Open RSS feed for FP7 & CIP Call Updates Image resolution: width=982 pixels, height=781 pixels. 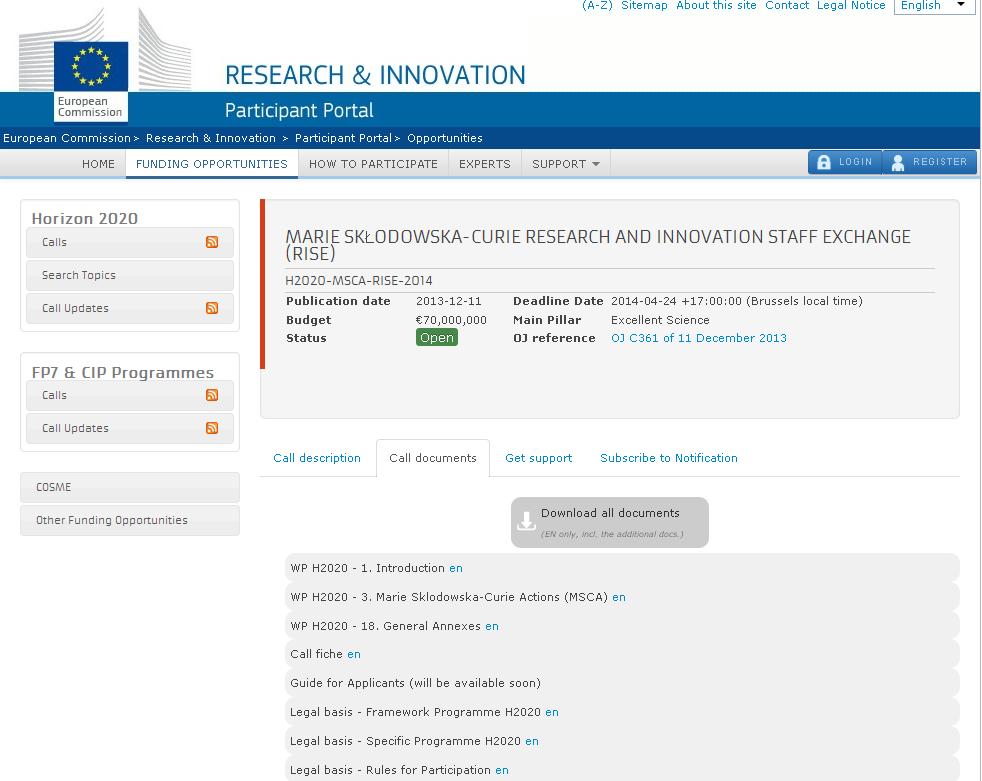pos(212,428)
